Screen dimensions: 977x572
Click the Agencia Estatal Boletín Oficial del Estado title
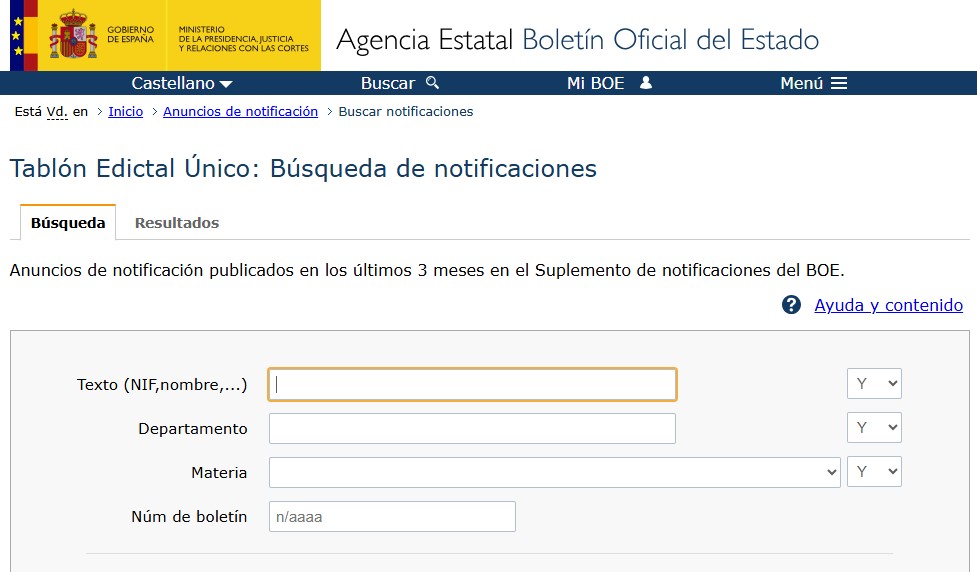coord(577,40)
